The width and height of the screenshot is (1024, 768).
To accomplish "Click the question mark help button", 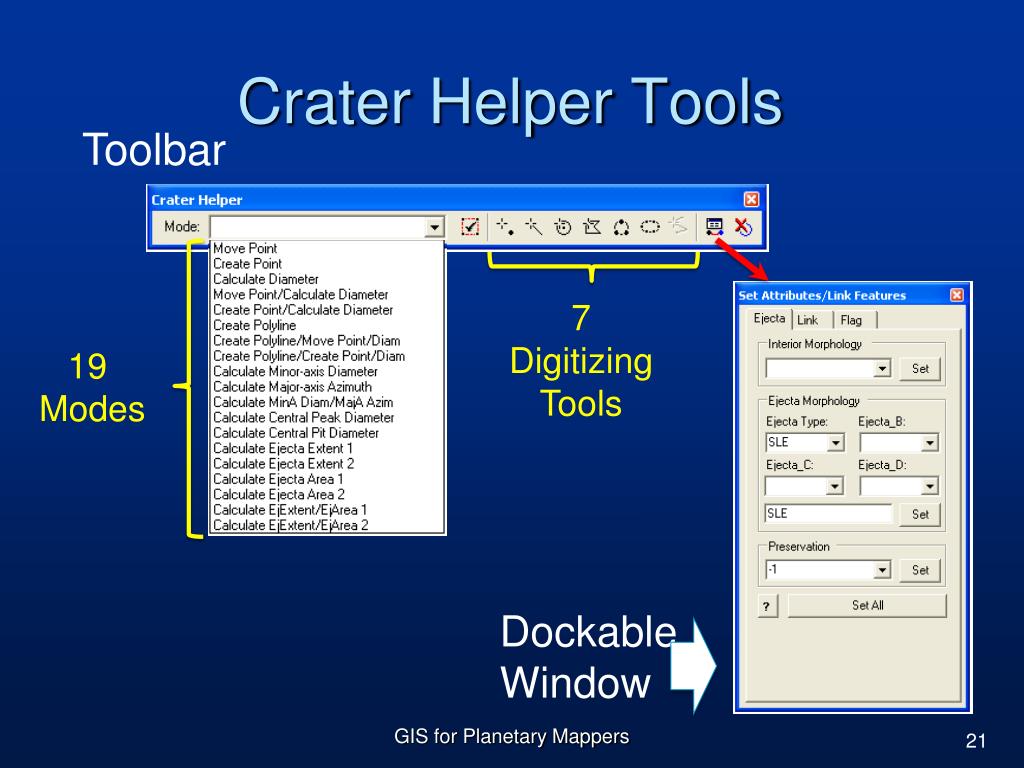I will point(767,607).
